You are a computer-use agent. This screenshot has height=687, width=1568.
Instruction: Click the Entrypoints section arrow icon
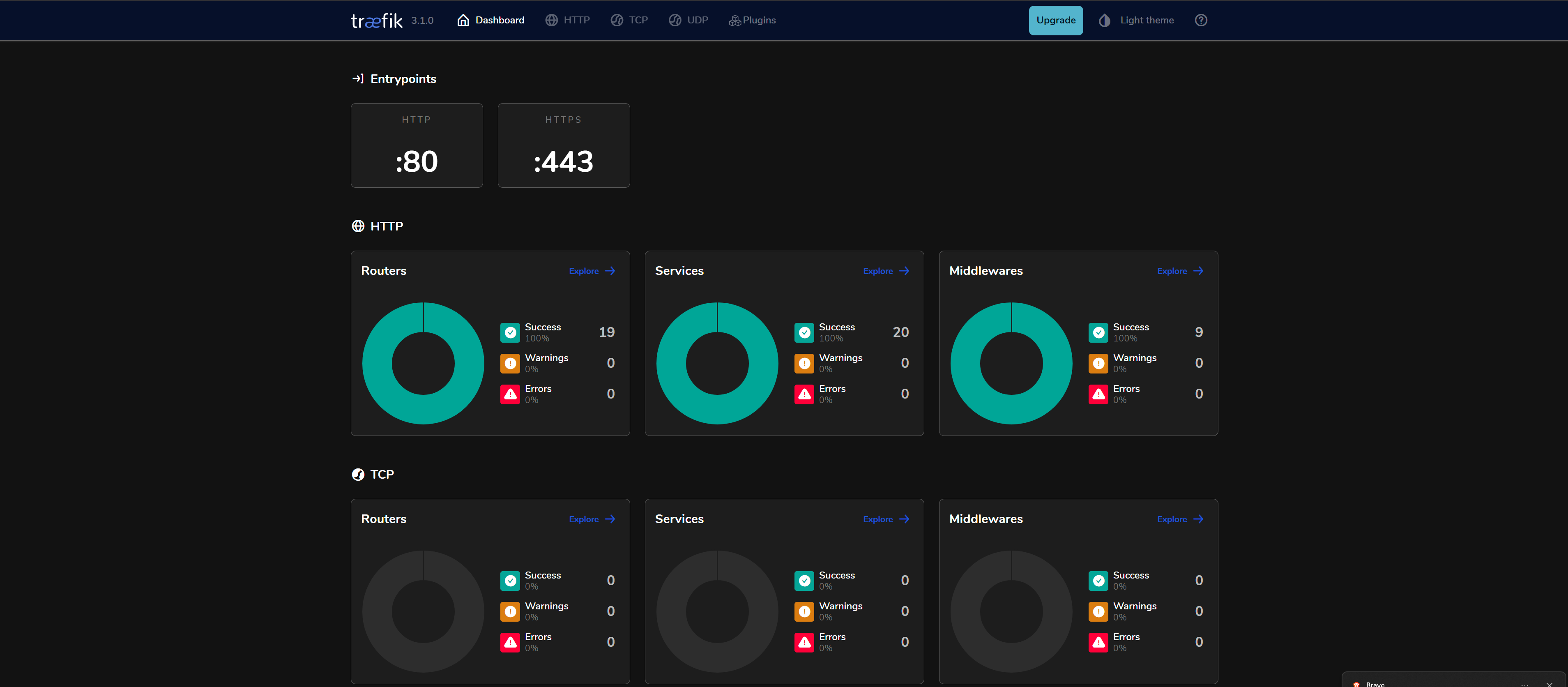[x=358, y=78]
